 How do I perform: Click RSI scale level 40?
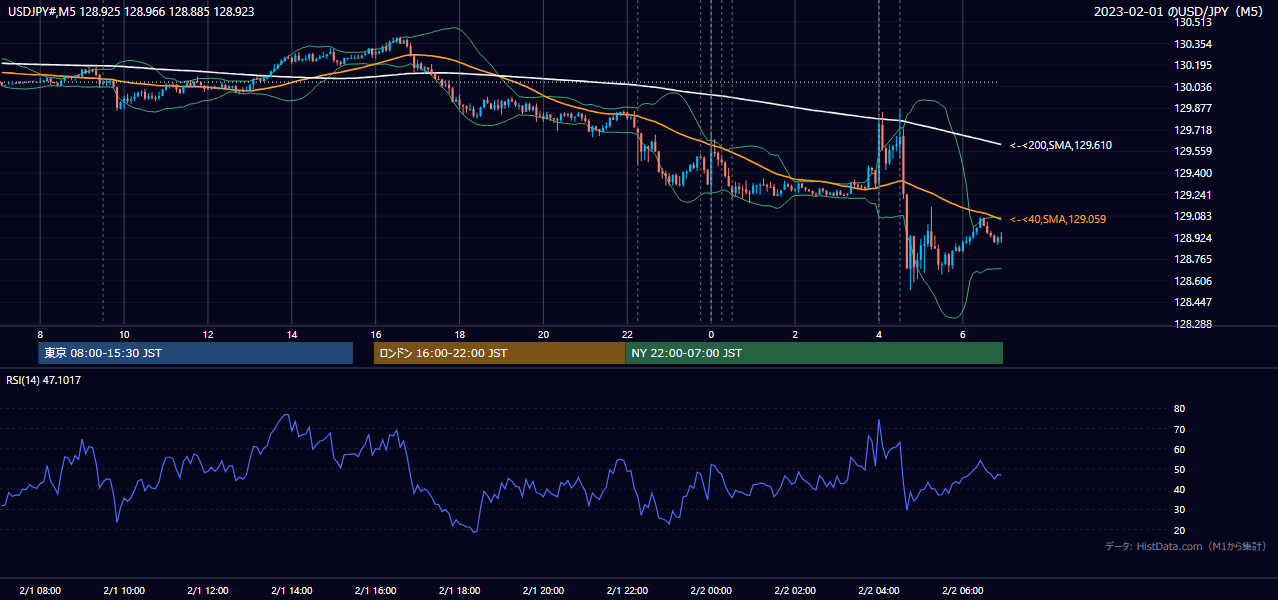pyautogui.click(x=1179, y=489)
